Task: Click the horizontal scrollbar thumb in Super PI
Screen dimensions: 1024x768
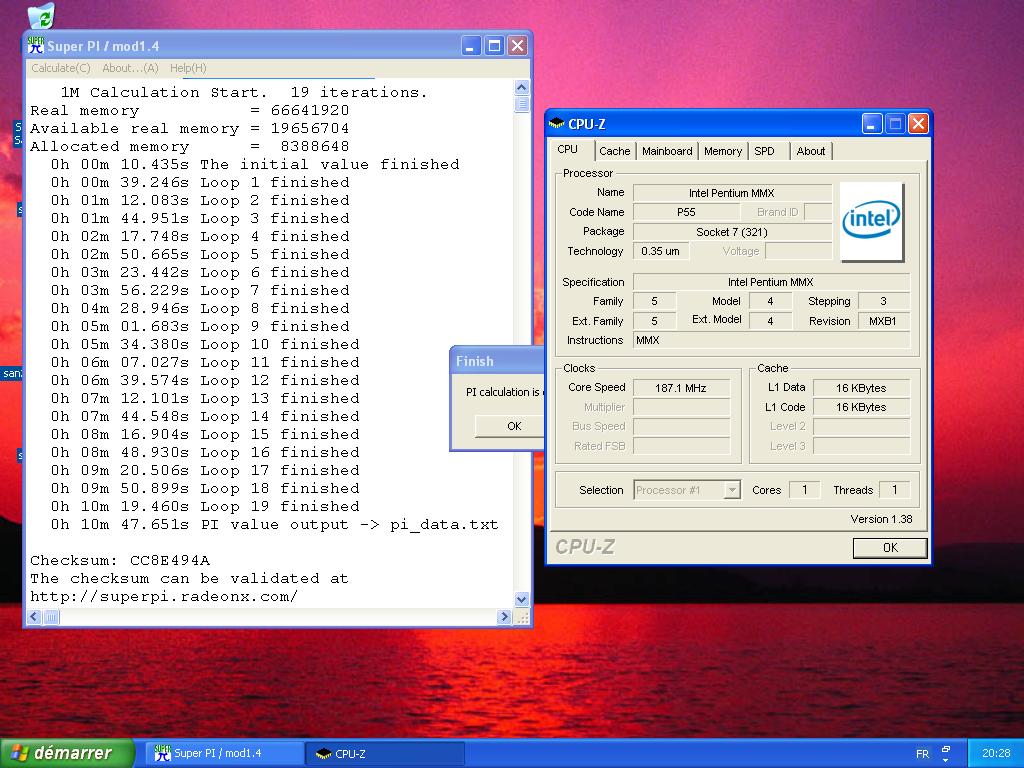Action: point(52,616)
